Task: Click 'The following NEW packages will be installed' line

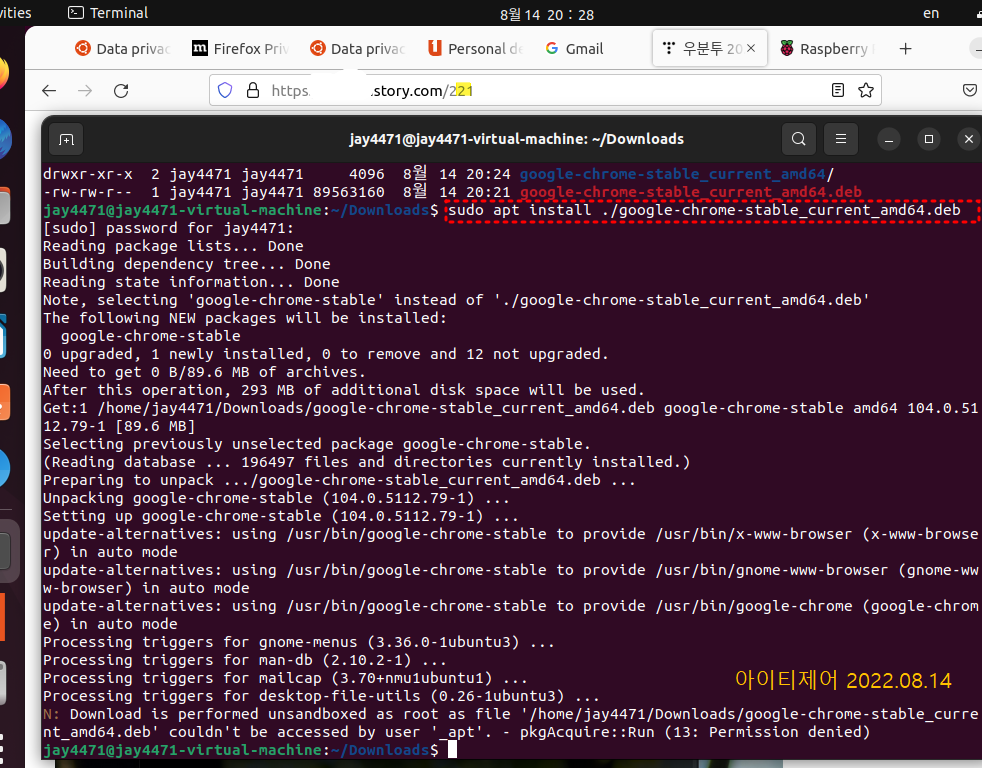Action: point(245,318)
